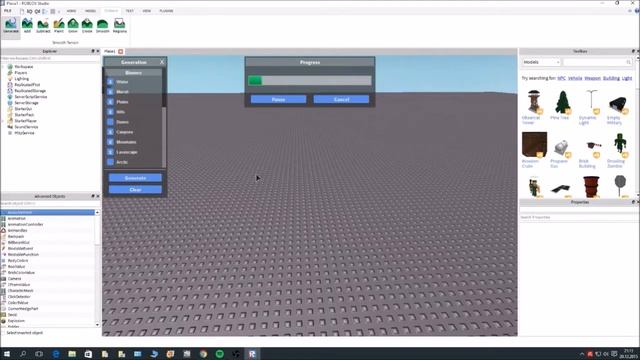
Task: Toggle the Canyons biome checkbox
Action: pyautogui.click(x=110, y=132)
